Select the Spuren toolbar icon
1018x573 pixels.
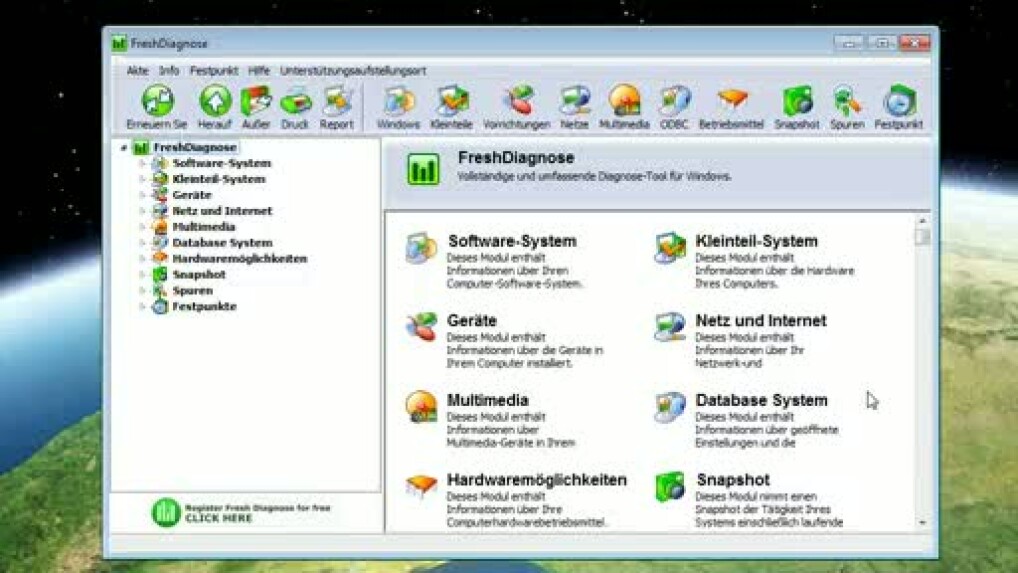pos(847,102)
